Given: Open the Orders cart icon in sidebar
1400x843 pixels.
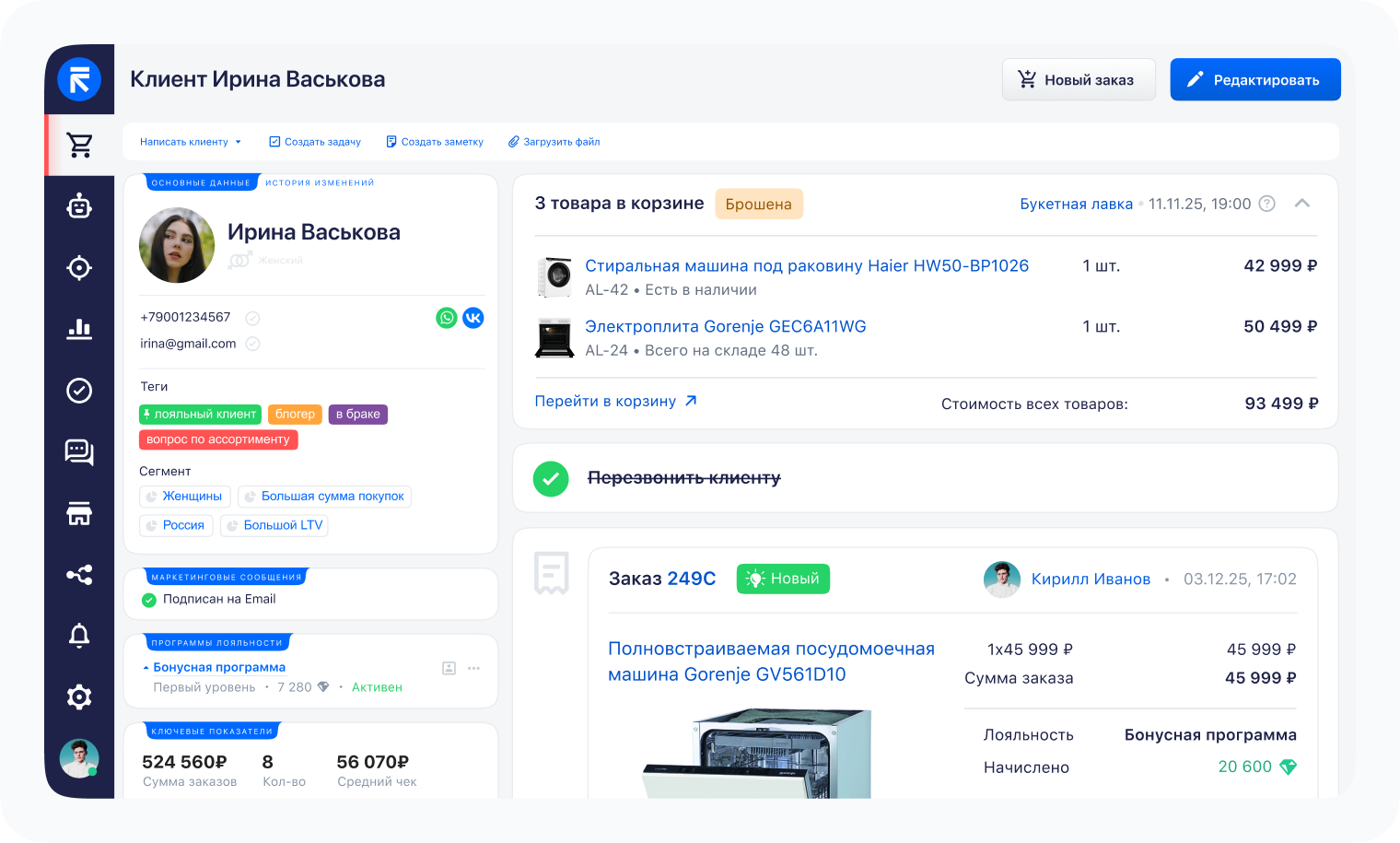Looking at the screenshot, I should tap(79, 145).
